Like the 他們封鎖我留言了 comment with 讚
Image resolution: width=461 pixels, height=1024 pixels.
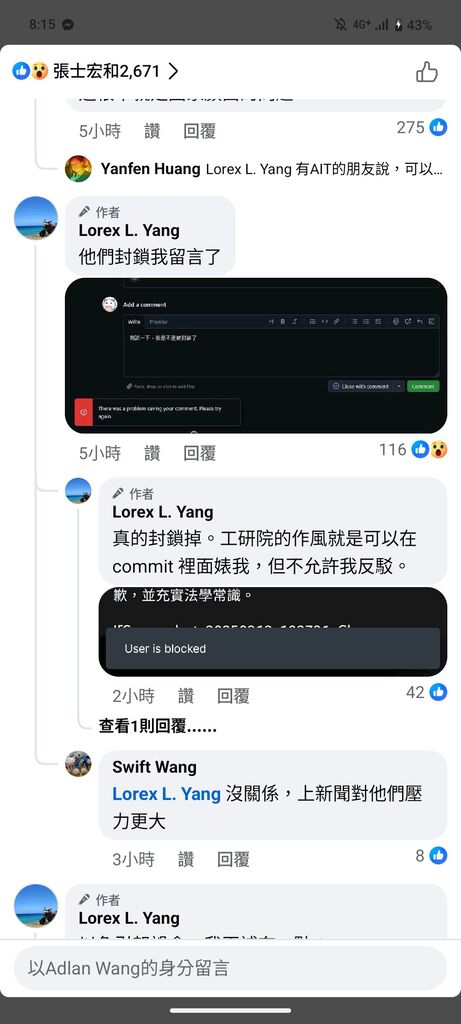(152, 453)
